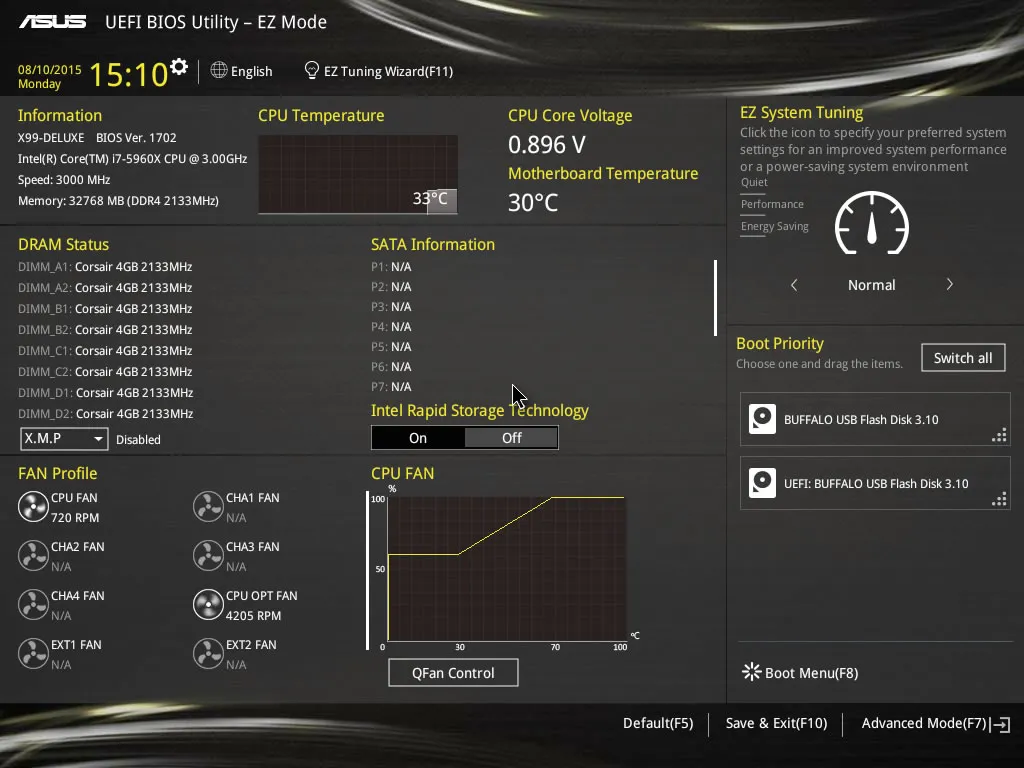The image size is (1024, 768).
Task: Click the 0.896 V core voltage value
Action: [547, 144]
